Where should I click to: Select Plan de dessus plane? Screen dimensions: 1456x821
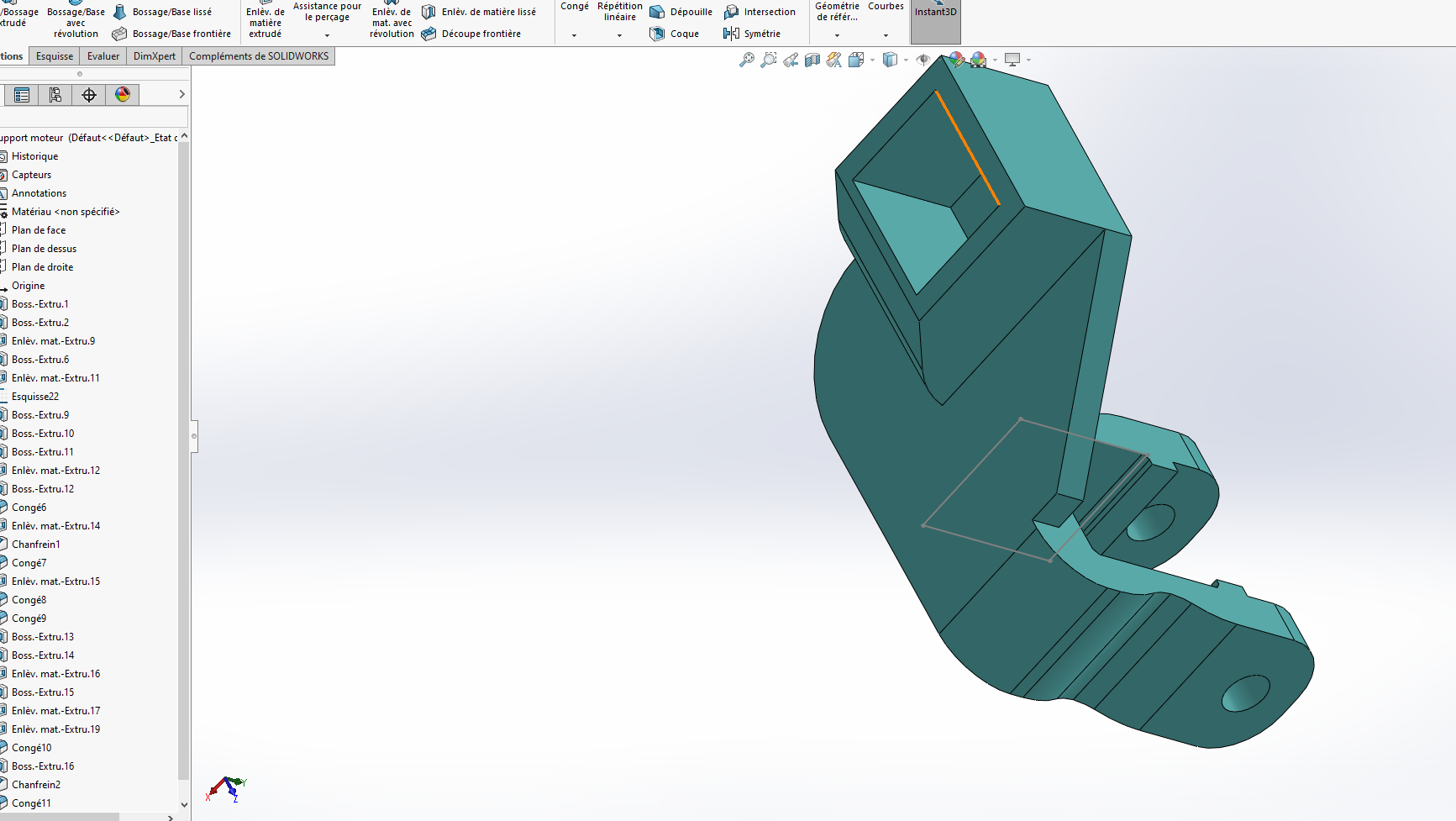tap(44, 249)
